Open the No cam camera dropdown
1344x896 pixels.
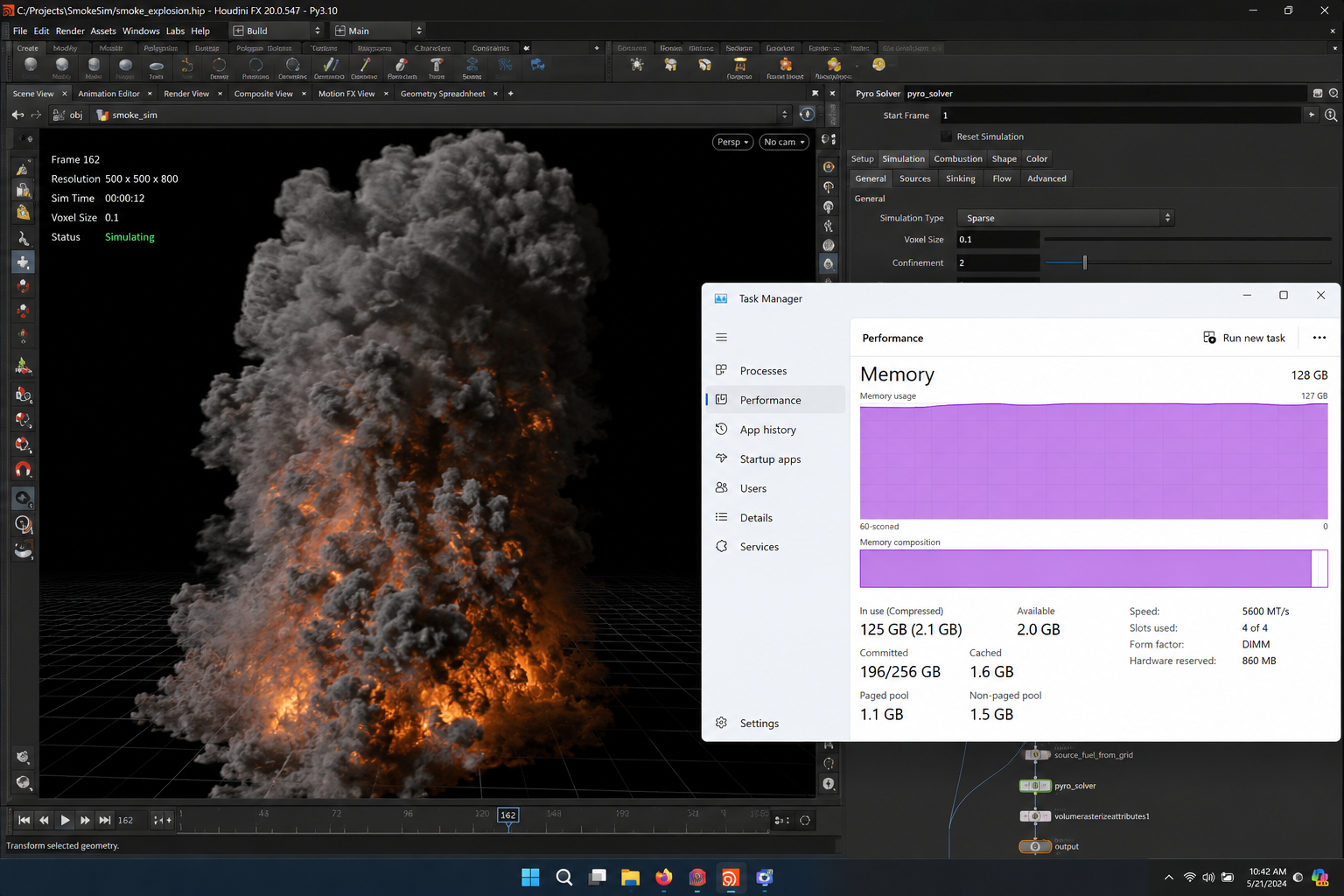click(x=784, y=142)
